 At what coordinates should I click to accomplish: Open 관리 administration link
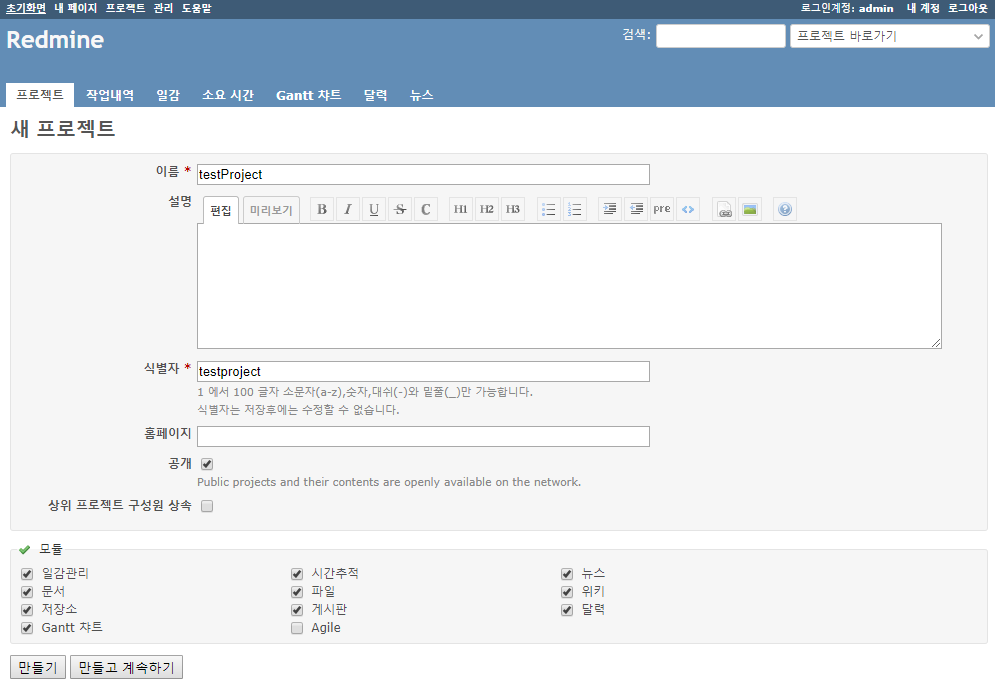[x=163, y=8]
